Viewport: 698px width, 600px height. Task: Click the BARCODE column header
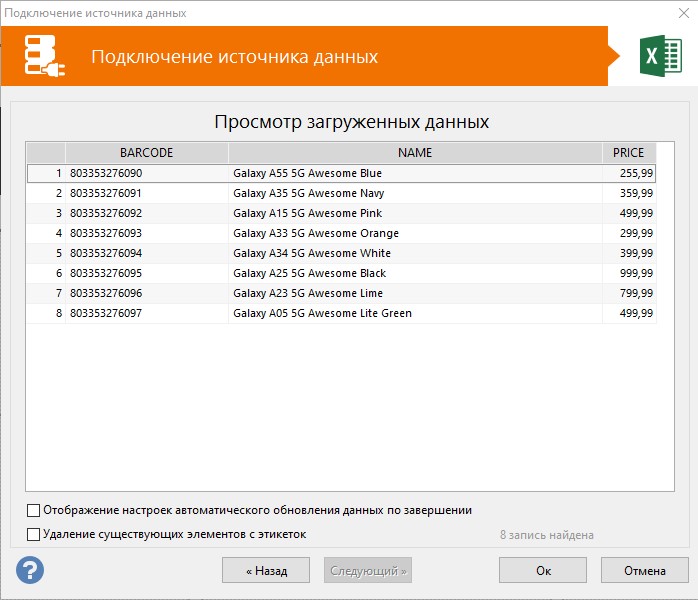(x=146, y=153)
